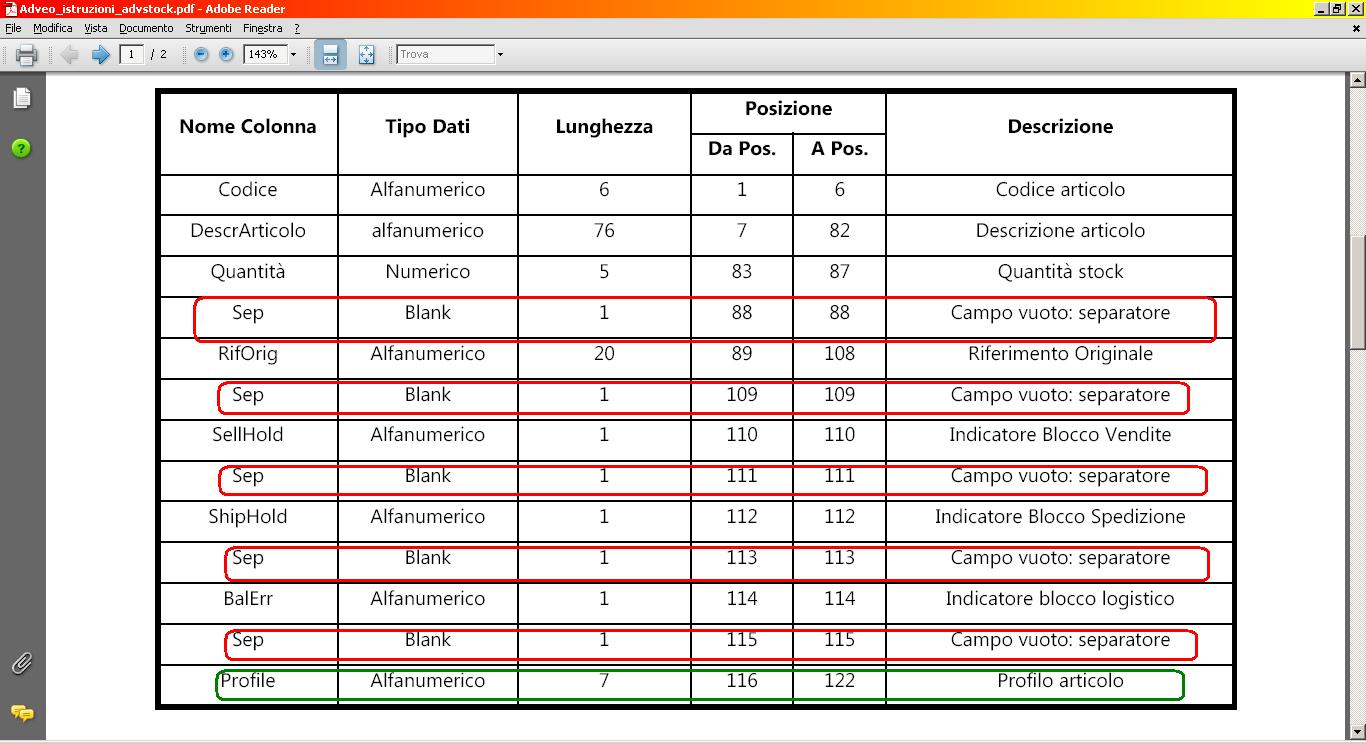Toggle fit one full page view

click(x=366, y=55)
